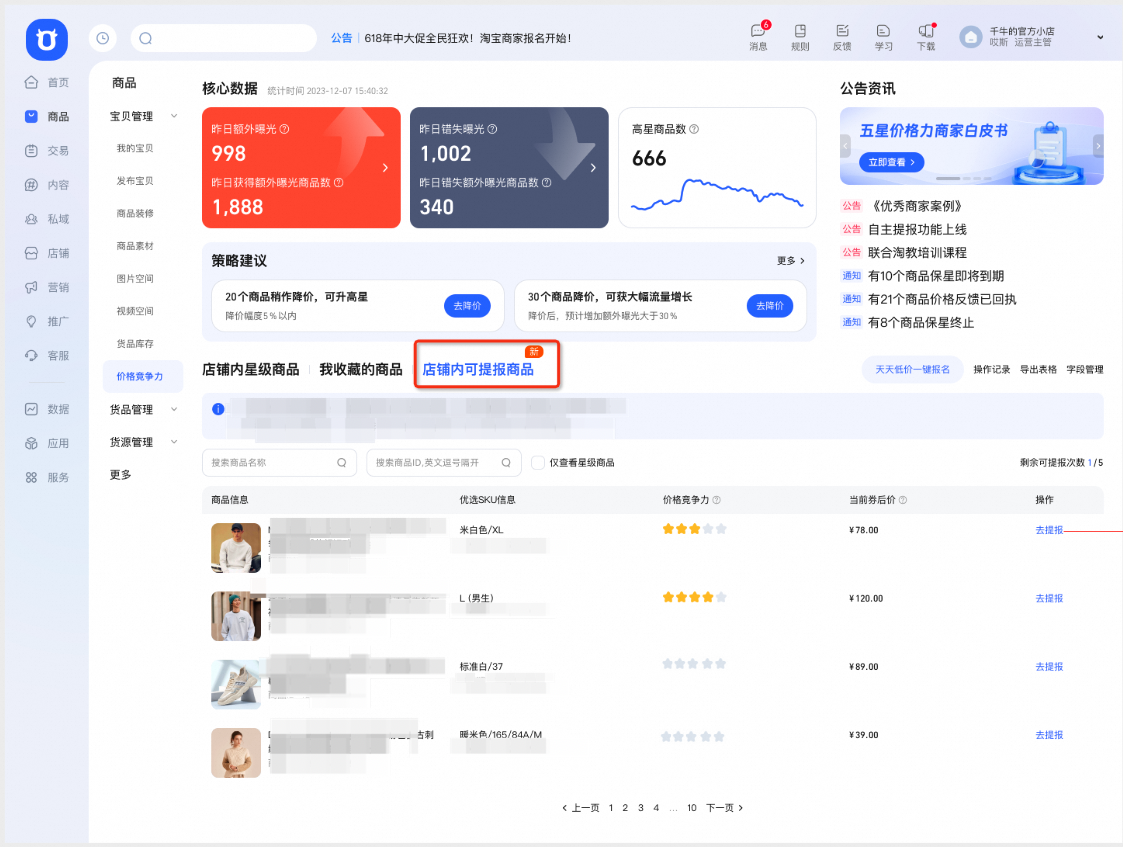Open 图片空间 submenu item
The image size is (1123, 847).
(135, 279)
